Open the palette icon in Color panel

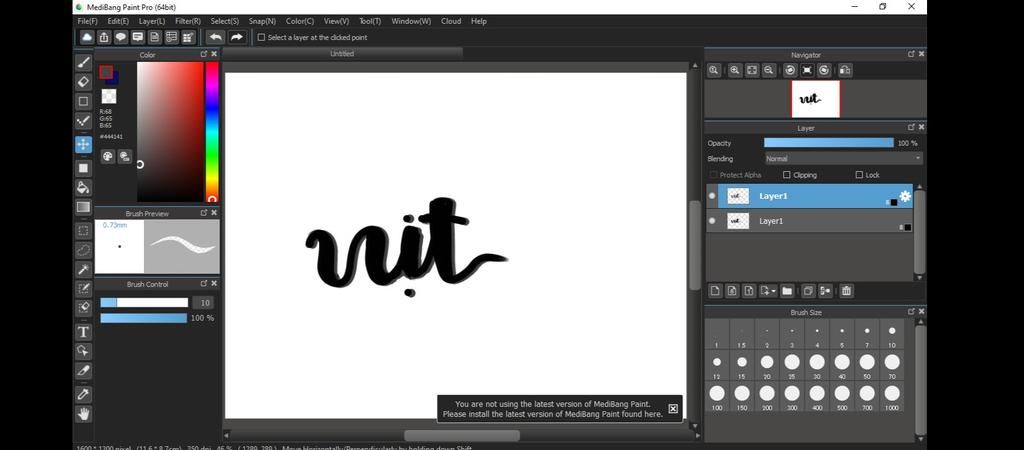point(108,156)
